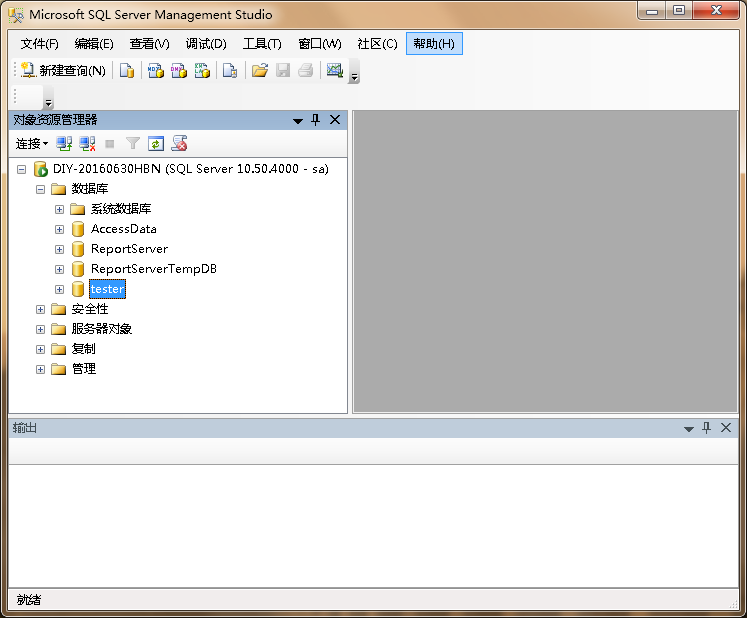Open the 连接 dropdown in Object Explorer
Viewport: 747px width, 618px height.
coord(31,144)
